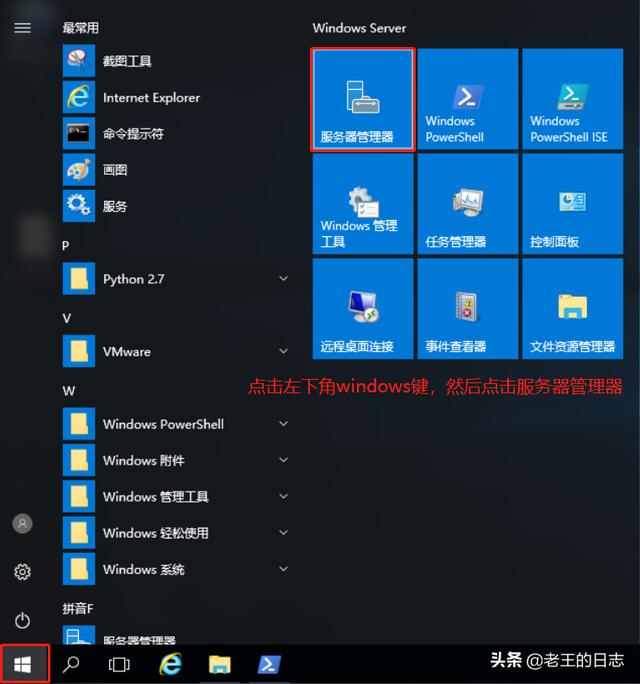The height and width of the screenshot is (684, 640).
Task: Click the Windows 系统 folder label
Action: pyautogui.click(x=144, y=569)
